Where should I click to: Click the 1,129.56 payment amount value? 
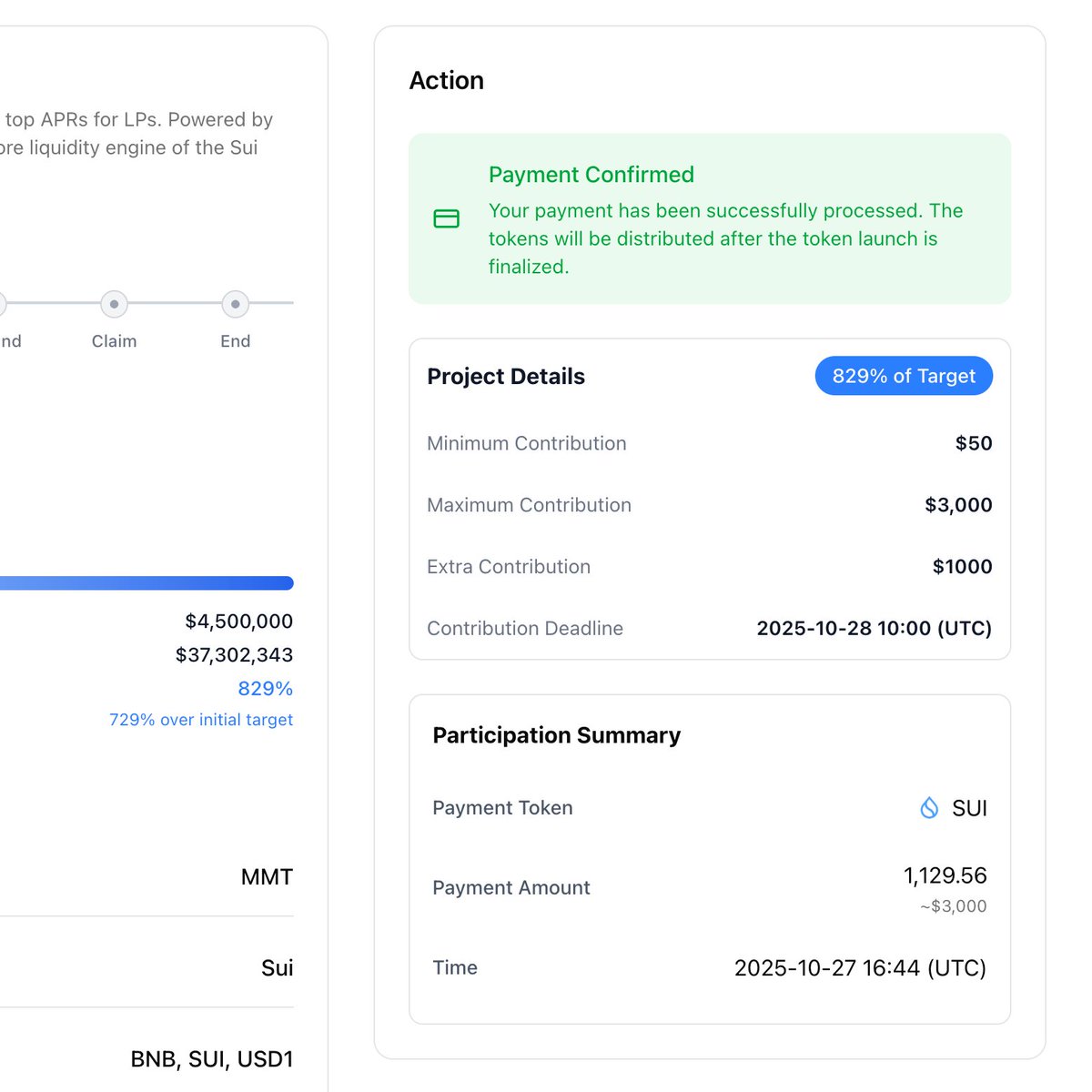tap(945, 875)
